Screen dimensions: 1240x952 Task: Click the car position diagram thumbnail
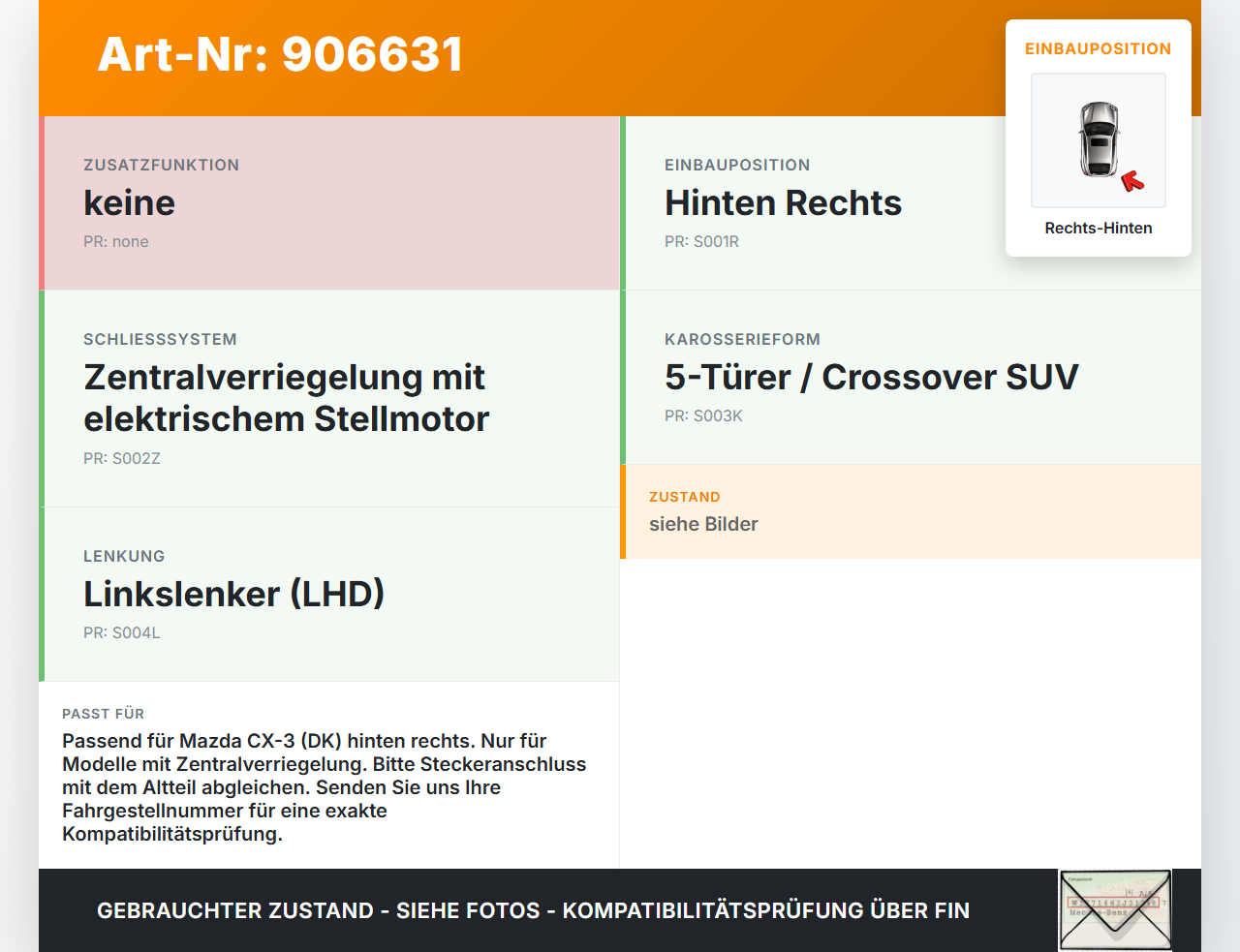click(1099, 140)
